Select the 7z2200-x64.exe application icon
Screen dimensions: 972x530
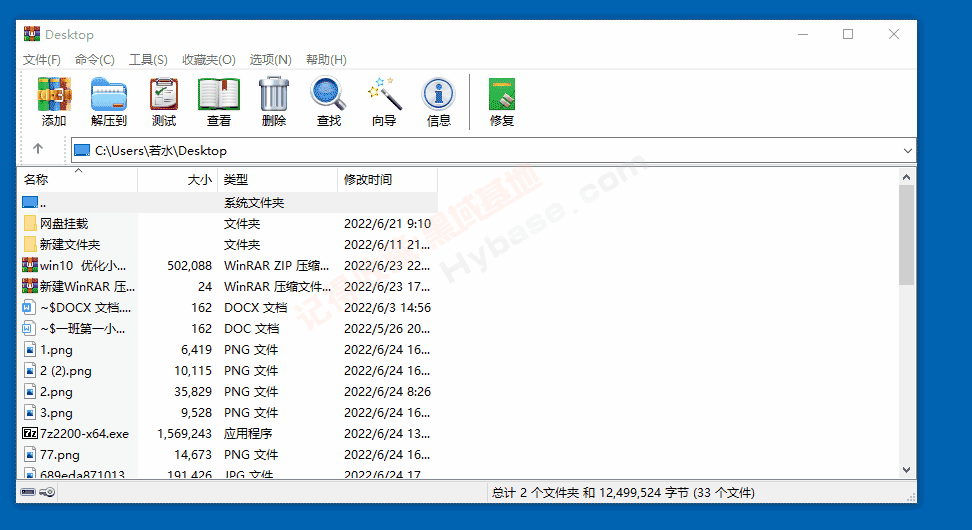[x=30, y=433]
